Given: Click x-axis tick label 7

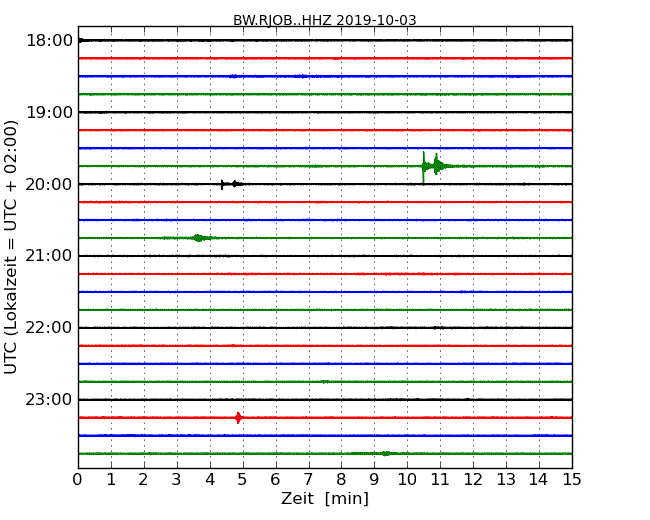Looking at the screenshot, I should point(308,480).
